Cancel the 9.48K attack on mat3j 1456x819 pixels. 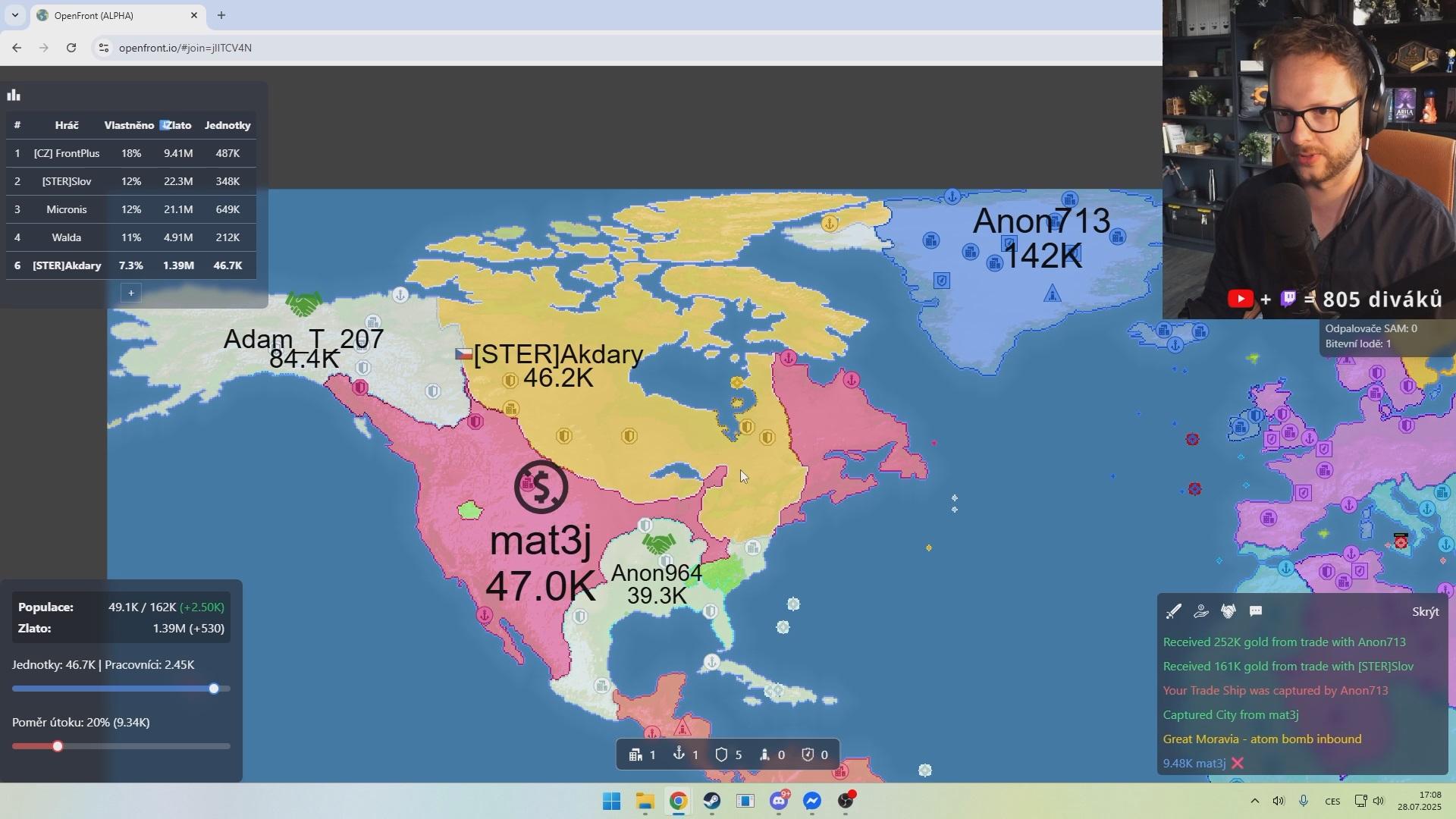pos(1238,763)
